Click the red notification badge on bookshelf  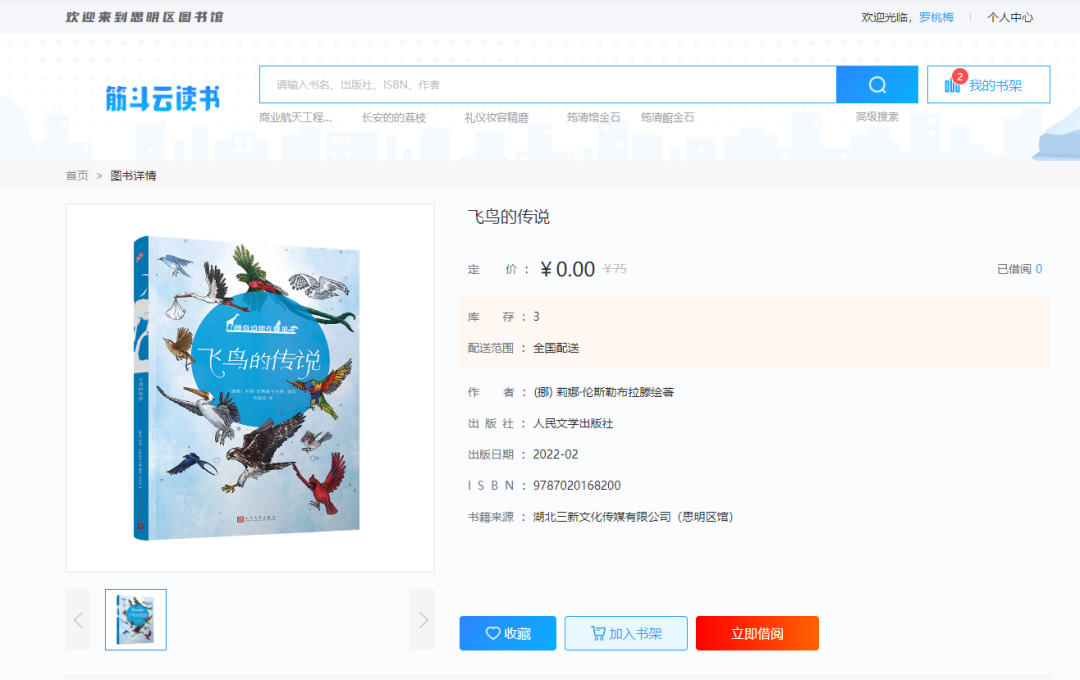tap(959, 76)
